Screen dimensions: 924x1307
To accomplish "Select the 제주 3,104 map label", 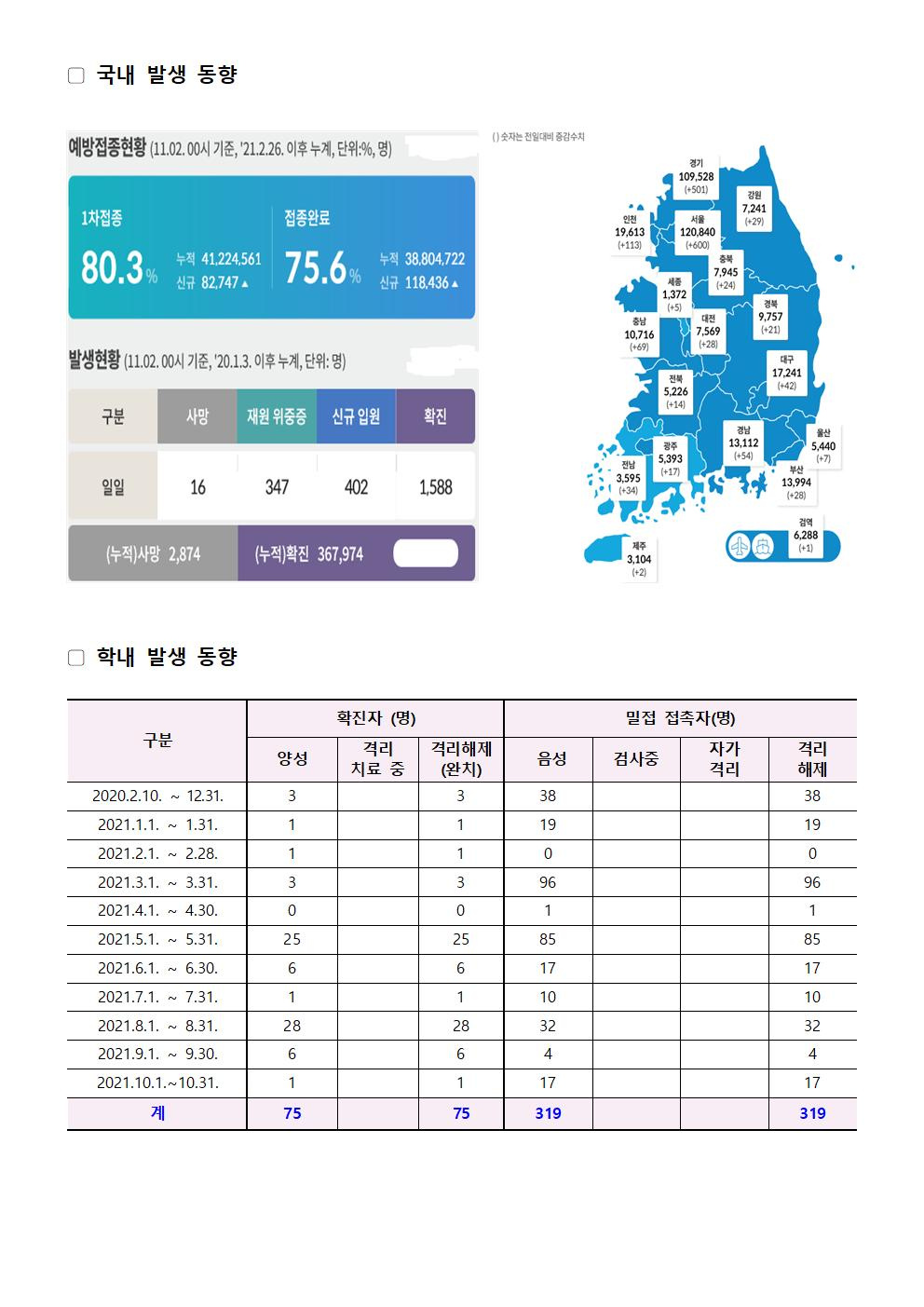I will [639, 559].
